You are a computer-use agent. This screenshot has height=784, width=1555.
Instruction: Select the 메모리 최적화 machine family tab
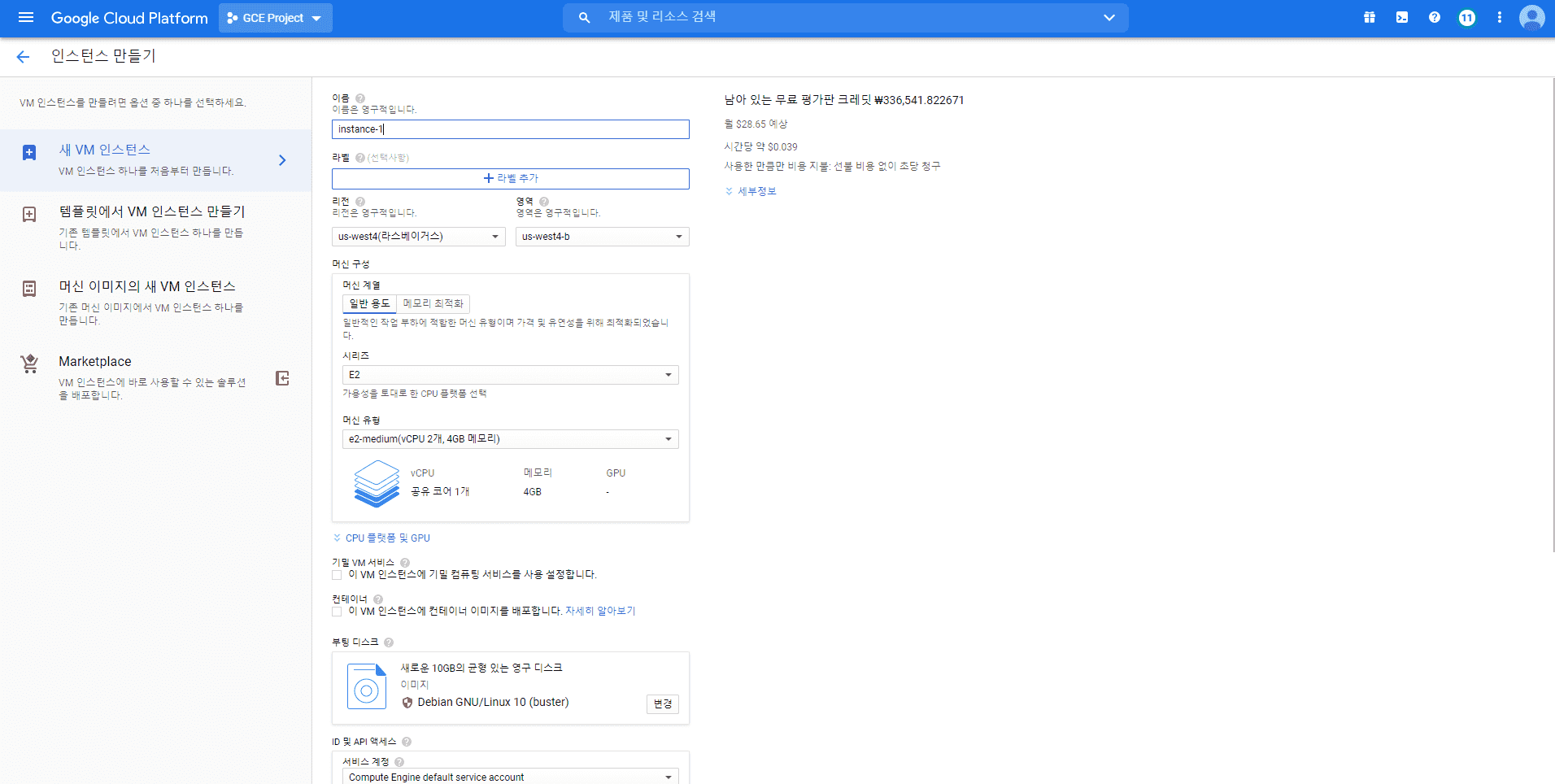coord(433,304)
